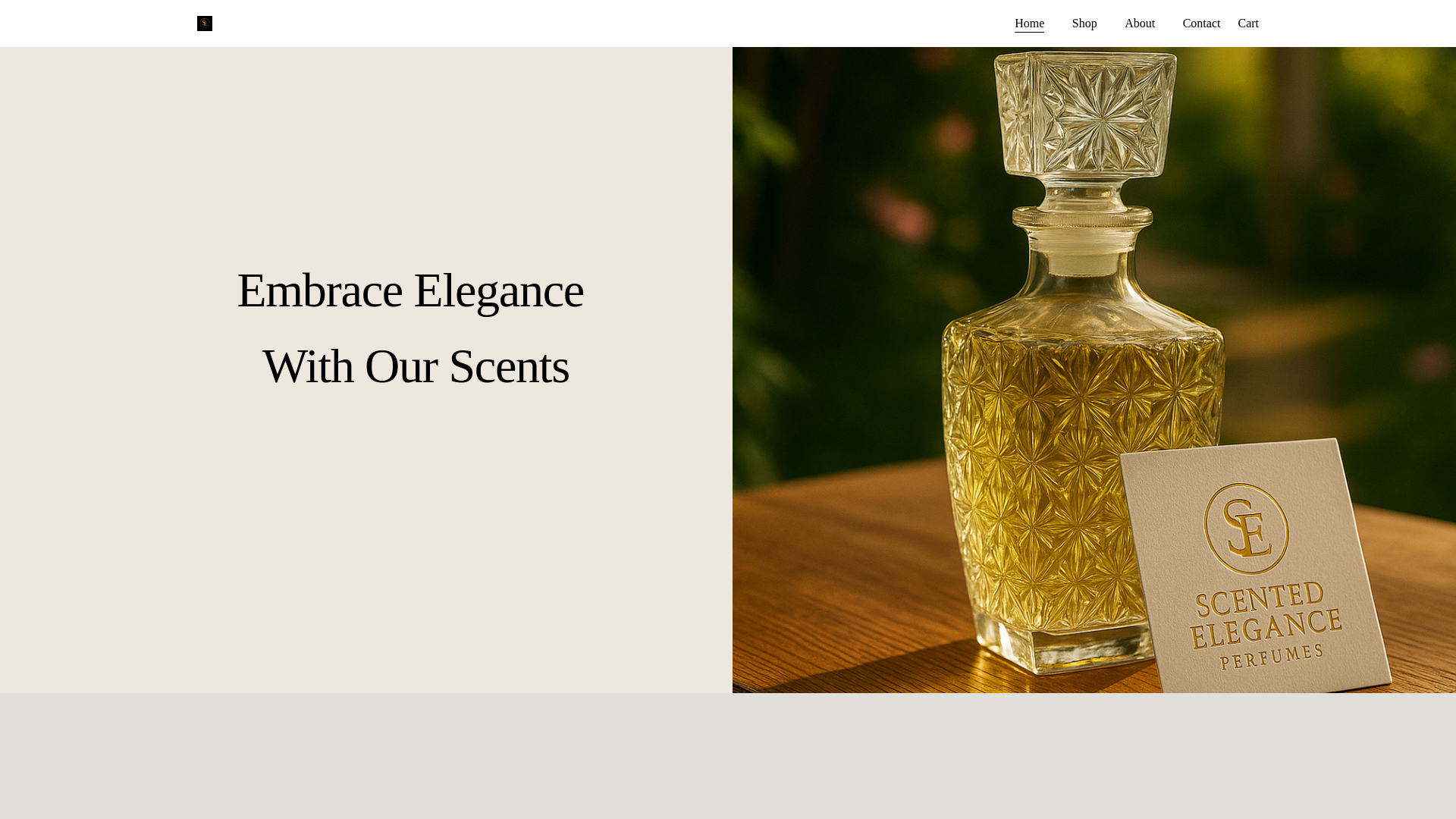
Task: Click the blurred green foliage background
Action: click(x=834, y=190)
